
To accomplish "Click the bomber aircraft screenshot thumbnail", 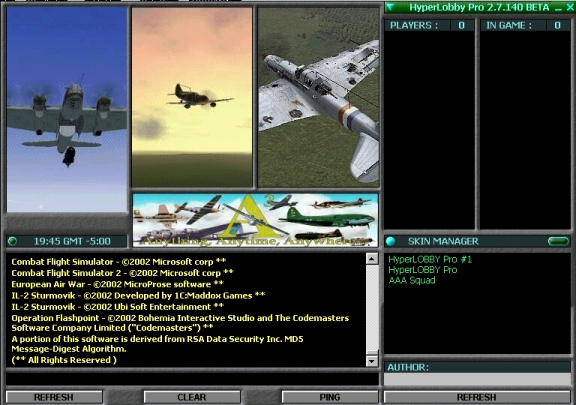I will pyautogui.click(x=67, y=110).
